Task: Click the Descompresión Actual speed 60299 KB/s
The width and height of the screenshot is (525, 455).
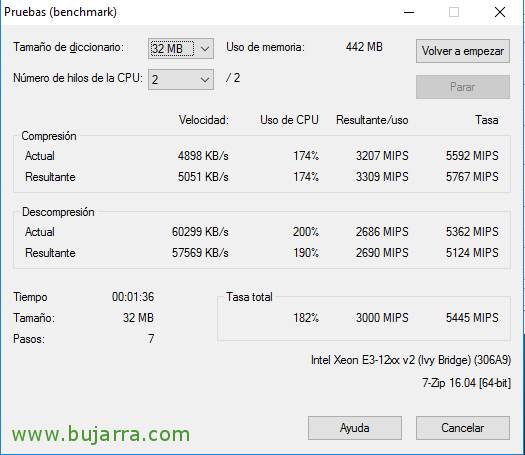Action: [x=200, y=231]
